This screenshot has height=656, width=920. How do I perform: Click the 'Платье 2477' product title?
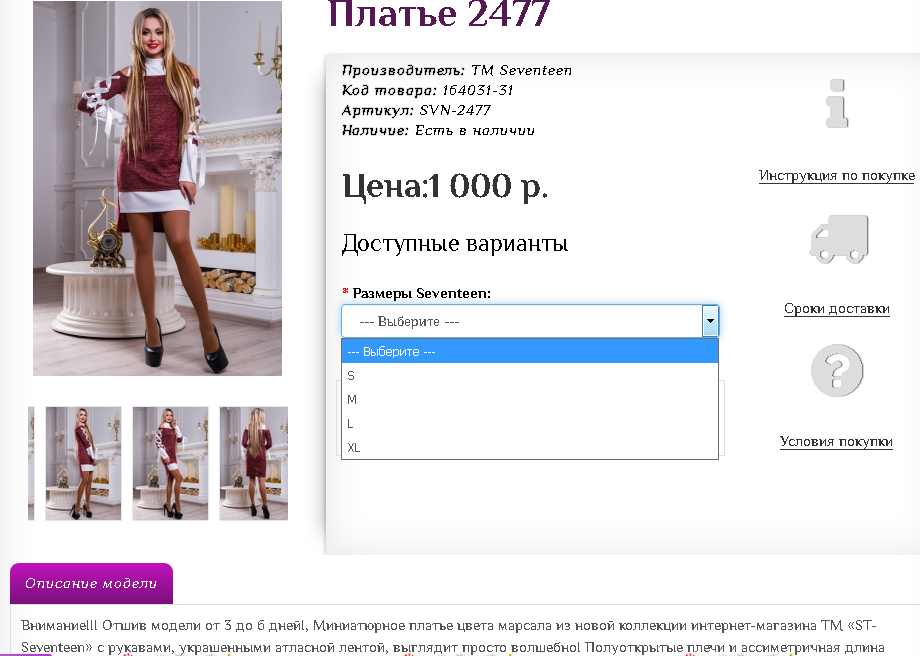pyautogui.click(x=439, y=15)
